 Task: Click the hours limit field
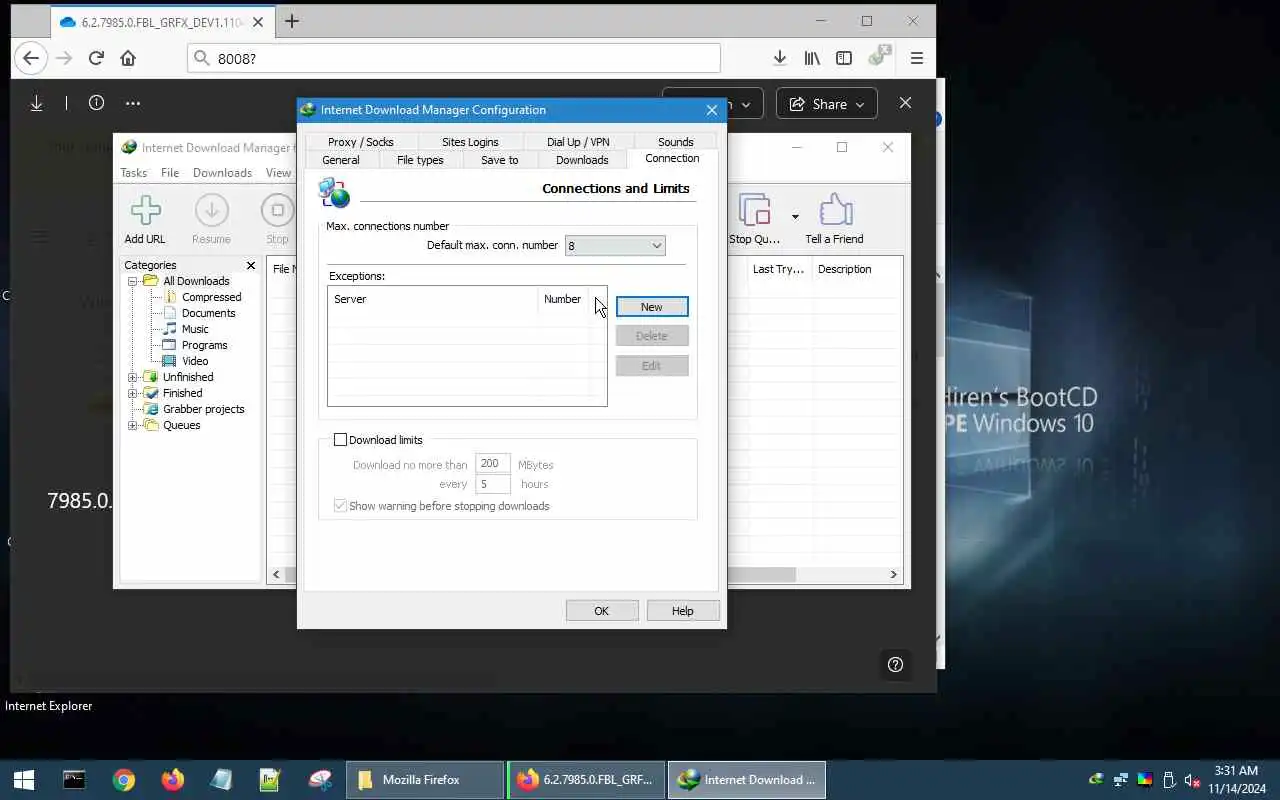[x=493, y=484]
